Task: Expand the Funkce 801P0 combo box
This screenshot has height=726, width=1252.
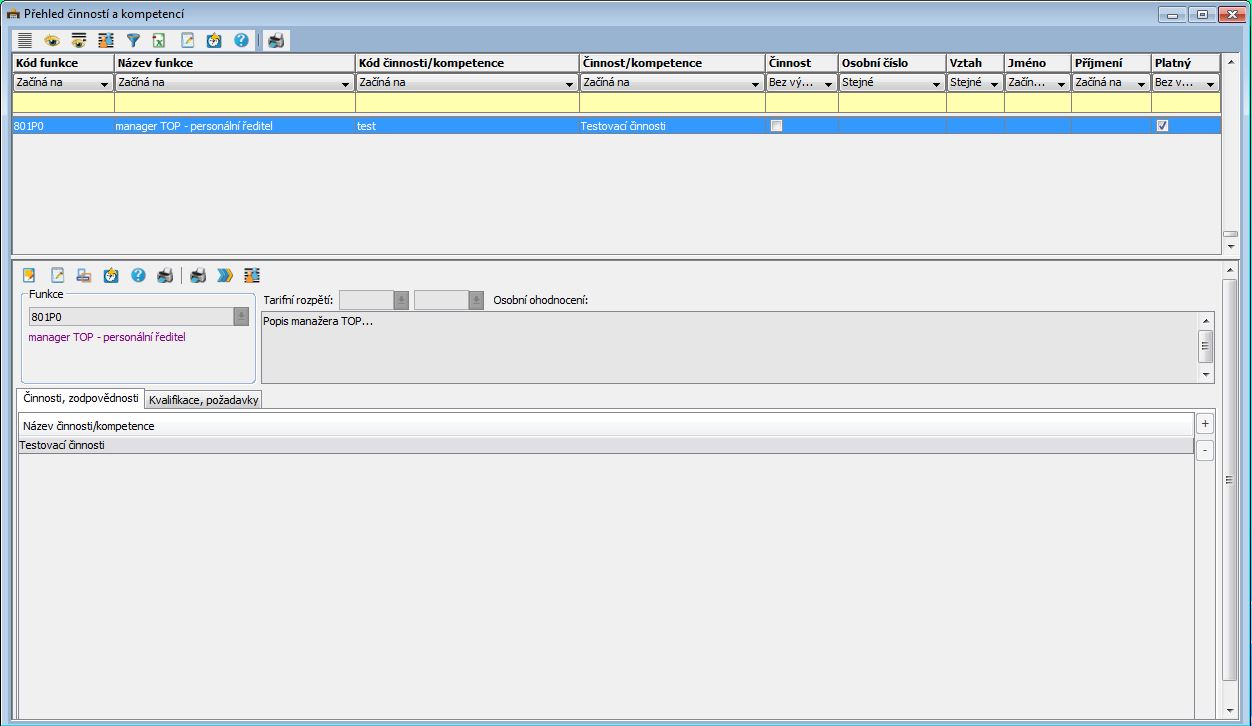Action: tap(241, 317)
